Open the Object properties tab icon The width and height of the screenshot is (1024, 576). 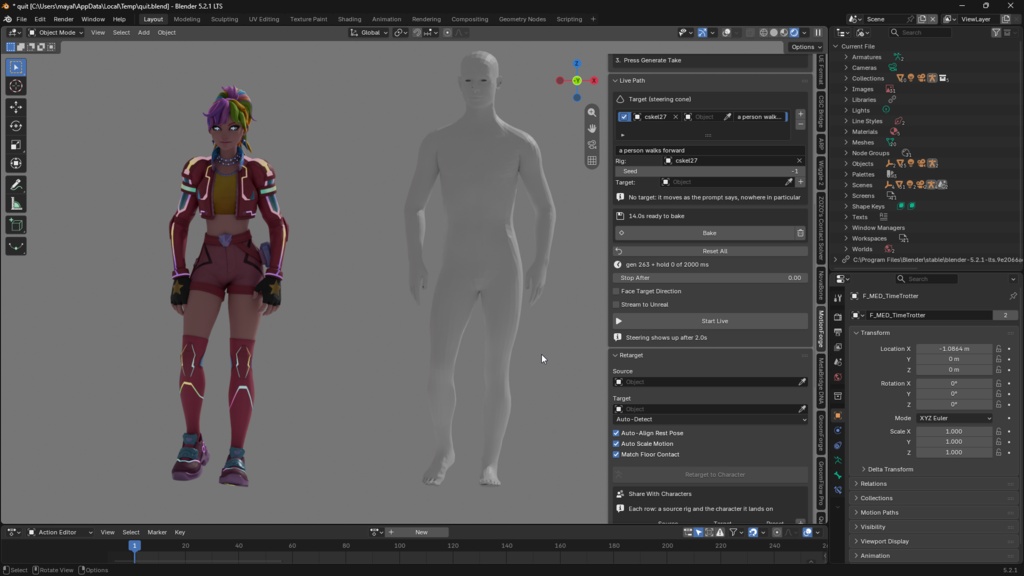tap(838, 415)
